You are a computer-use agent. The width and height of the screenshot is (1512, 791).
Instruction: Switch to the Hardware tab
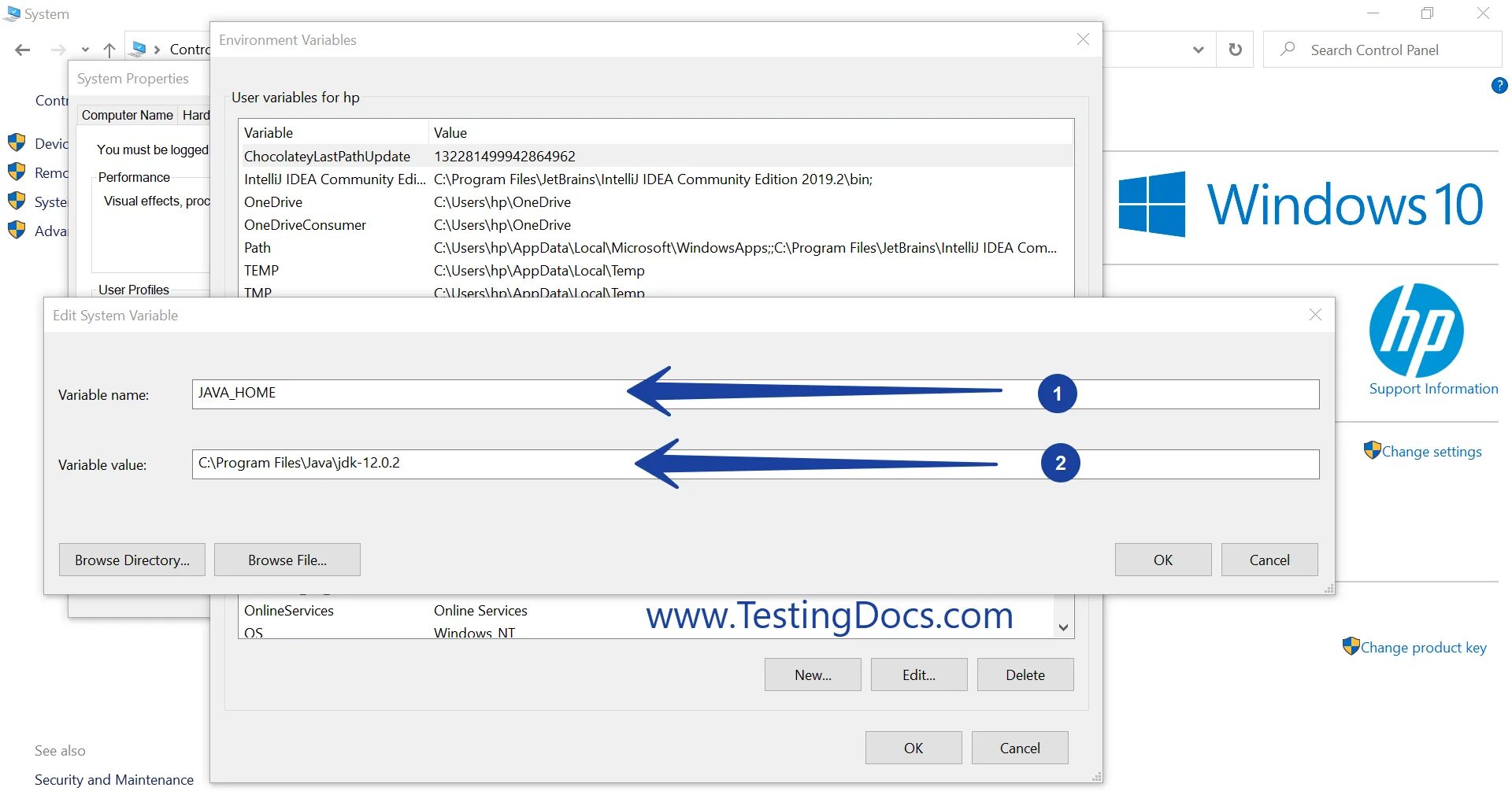(196, 115)
